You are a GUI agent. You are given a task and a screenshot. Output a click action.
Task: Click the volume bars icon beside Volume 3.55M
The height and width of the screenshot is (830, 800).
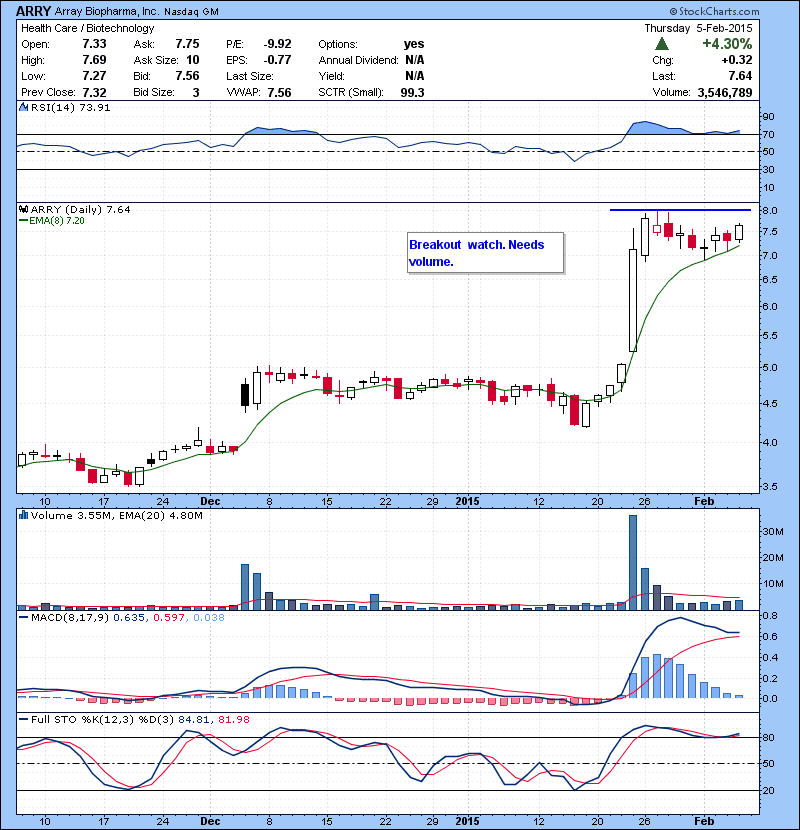click(x=24, y=515)
